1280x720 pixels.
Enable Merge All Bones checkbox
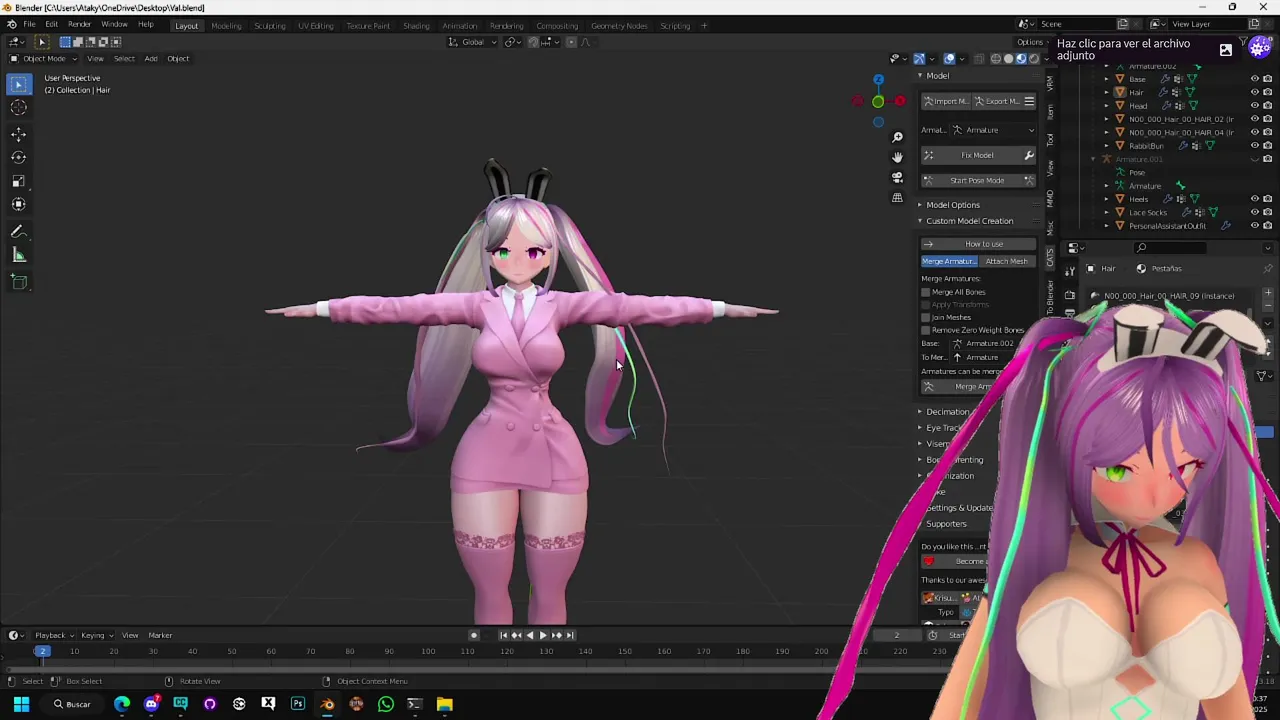(926, 292)
